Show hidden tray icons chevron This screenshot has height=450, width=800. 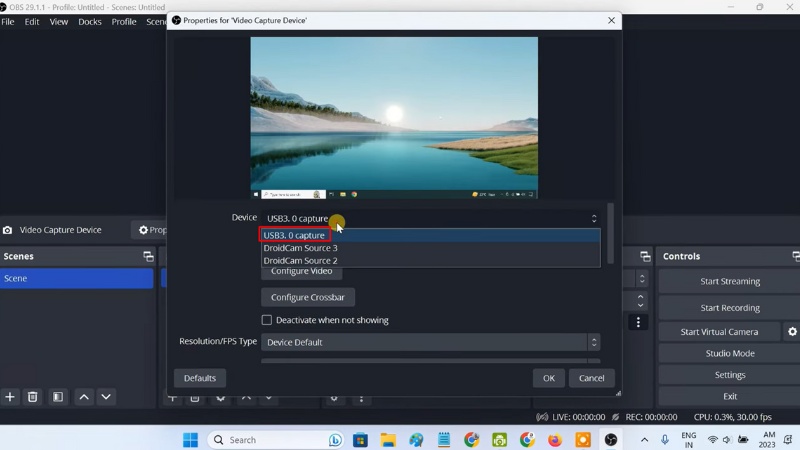[644, 440]
